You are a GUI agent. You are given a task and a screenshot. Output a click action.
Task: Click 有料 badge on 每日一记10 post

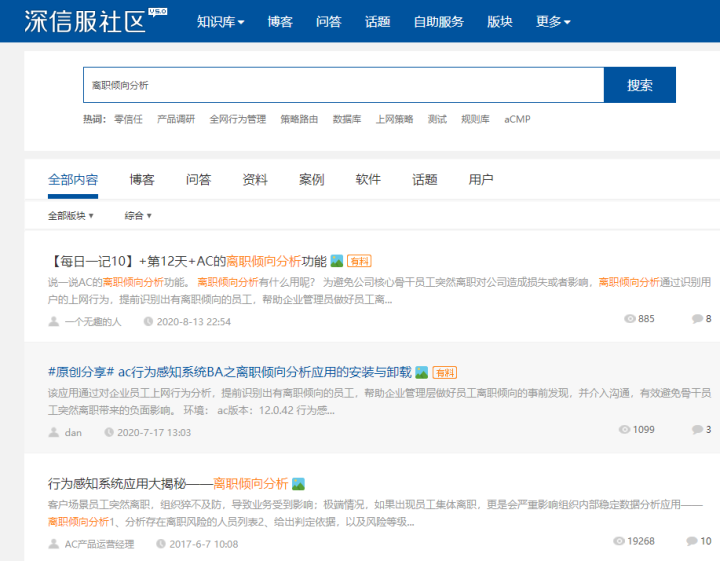(359, 261)
